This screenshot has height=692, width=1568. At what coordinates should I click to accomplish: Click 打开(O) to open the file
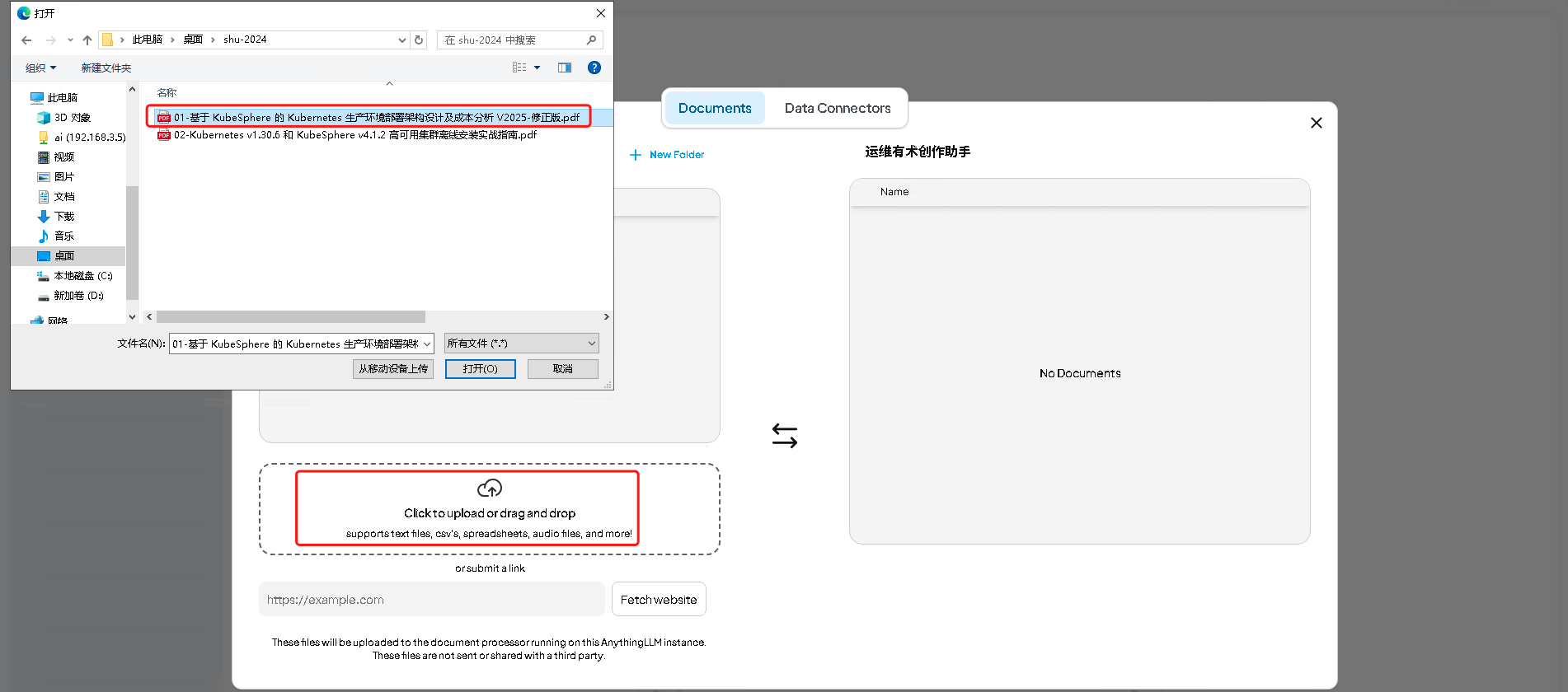point(481,369)
